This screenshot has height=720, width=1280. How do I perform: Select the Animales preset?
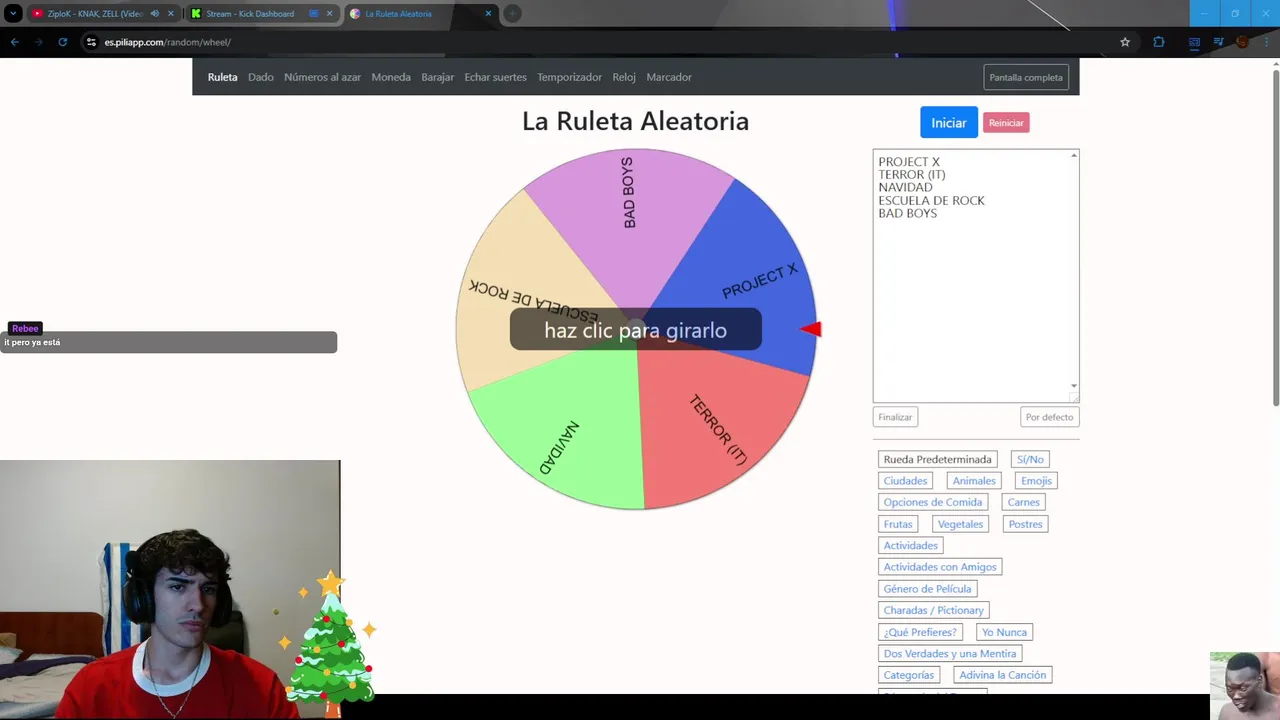click(x=974, y=481)
